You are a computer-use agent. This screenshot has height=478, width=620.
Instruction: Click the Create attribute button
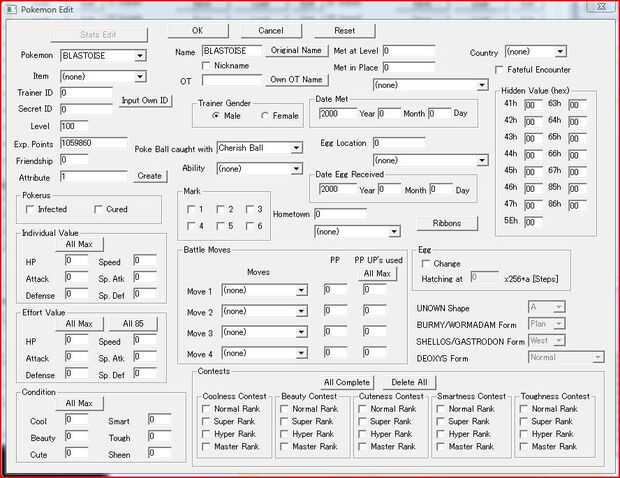point(149,176)
